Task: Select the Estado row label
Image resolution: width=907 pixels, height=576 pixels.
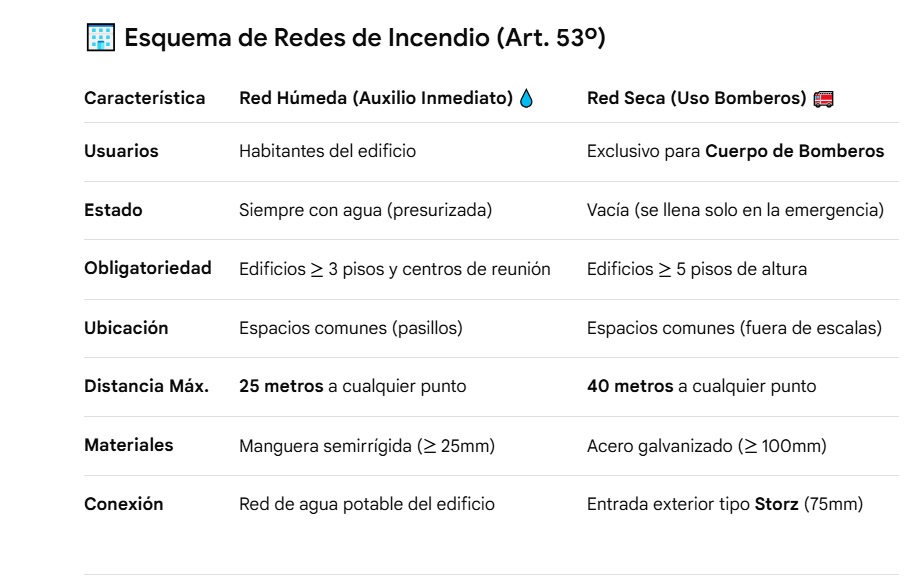Action: pyautogui.click(x=113, y=210)
